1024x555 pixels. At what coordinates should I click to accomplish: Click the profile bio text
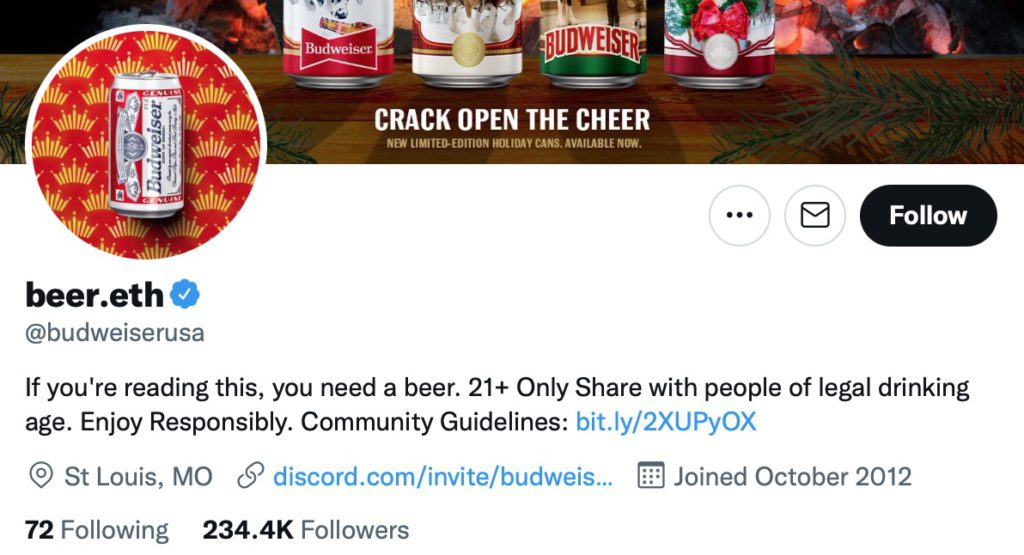click(x=497, y=405)
